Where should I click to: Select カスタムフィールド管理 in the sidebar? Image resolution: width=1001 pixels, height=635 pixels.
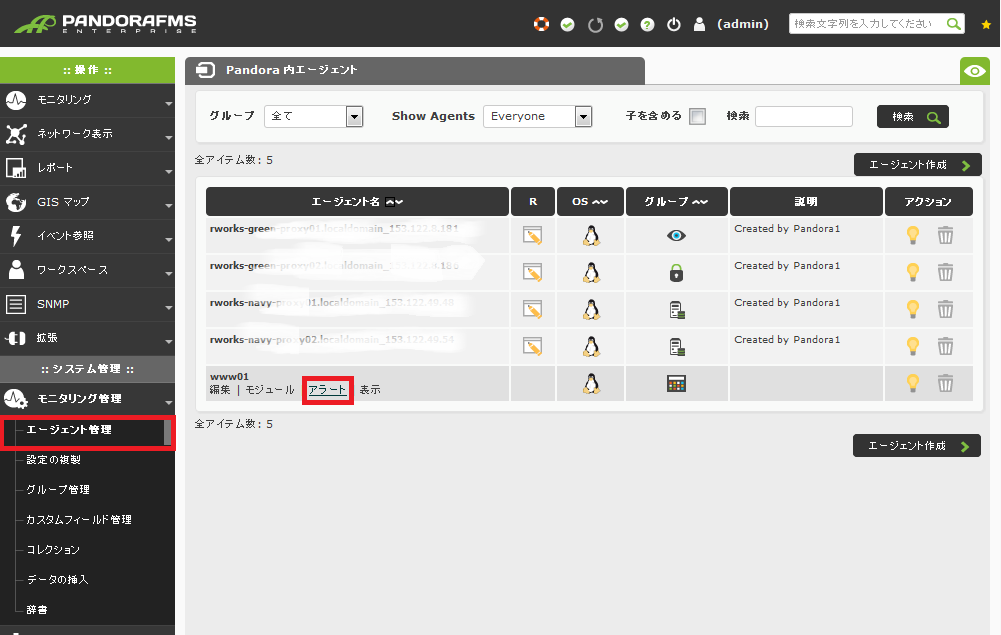(79, 519)
